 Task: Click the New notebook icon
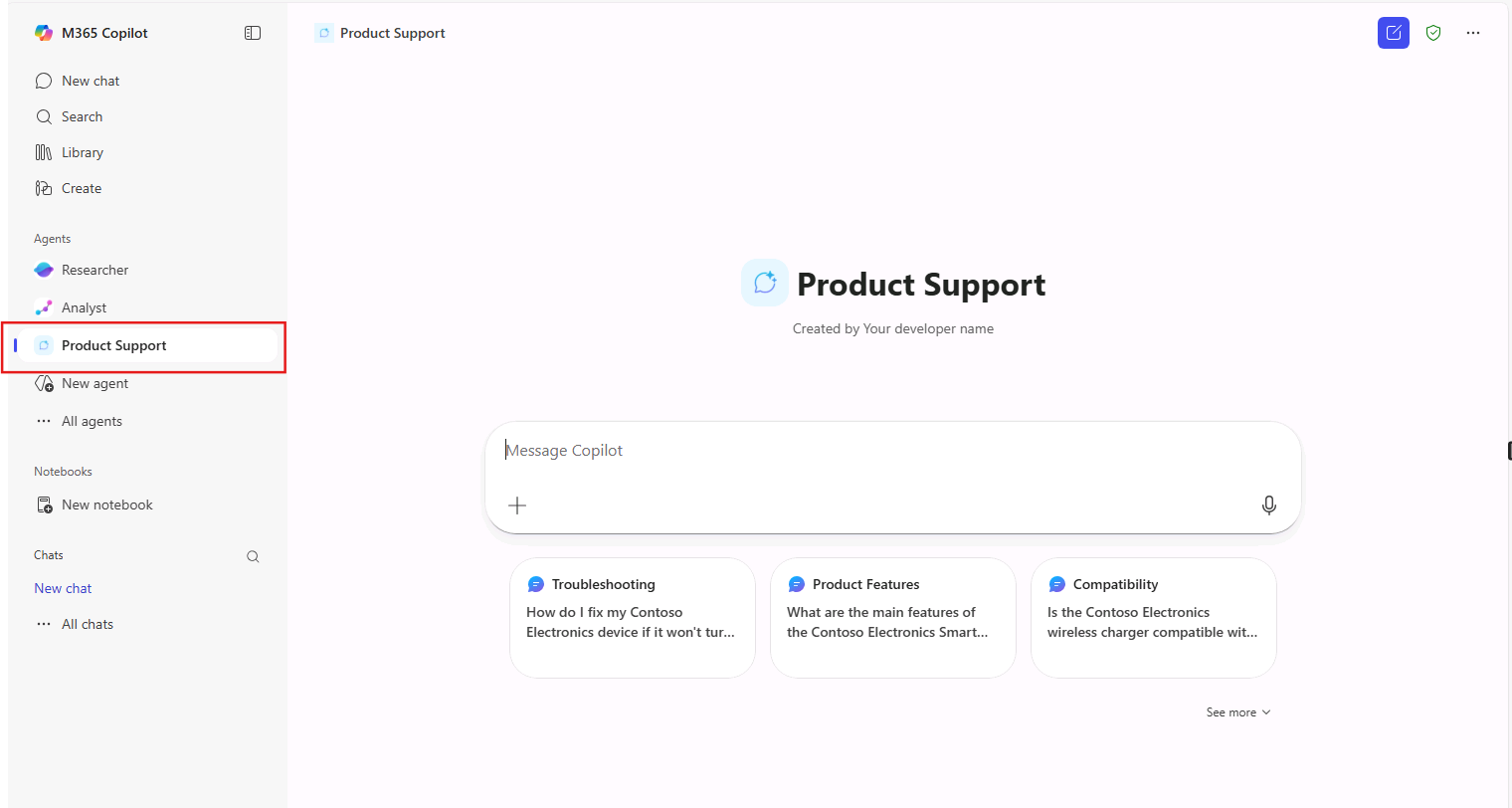[x=44, y=505]
